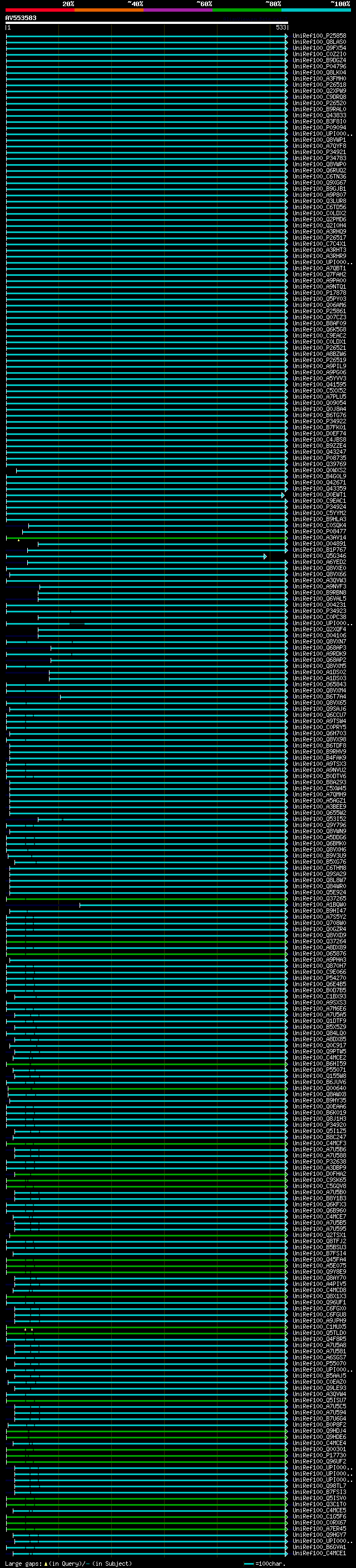Image resolution: width=356 pixels, height=1568 pixels.
Task: Select label UniRef100_Q0WXS2
Action: click(319, 471)
